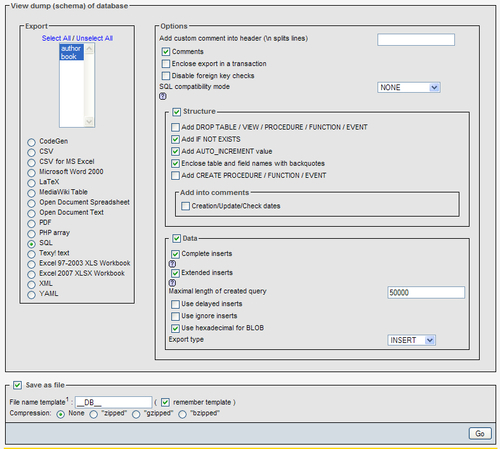Choose Microsoft Word 2000 format
This screenshot has width=500, height=449.
pyautogui.click(x=31, y=173)
